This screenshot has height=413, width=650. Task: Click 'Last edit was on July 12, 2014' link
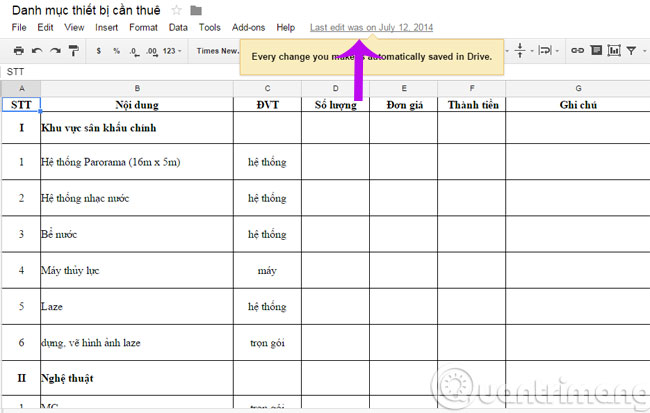[371, 27]
